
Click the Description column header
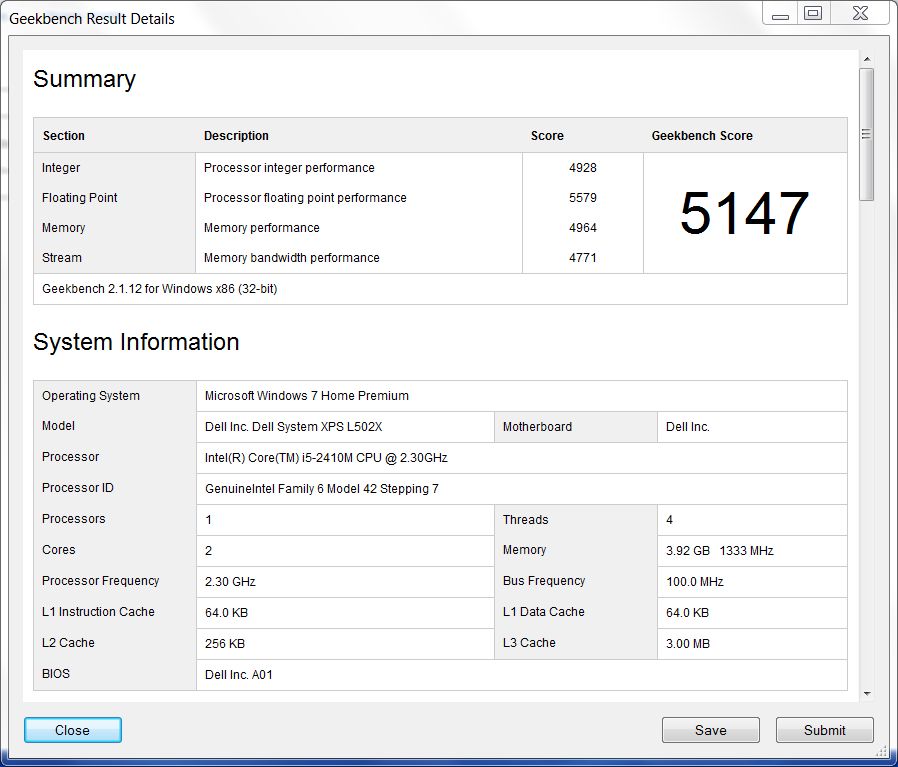[236, 136]
